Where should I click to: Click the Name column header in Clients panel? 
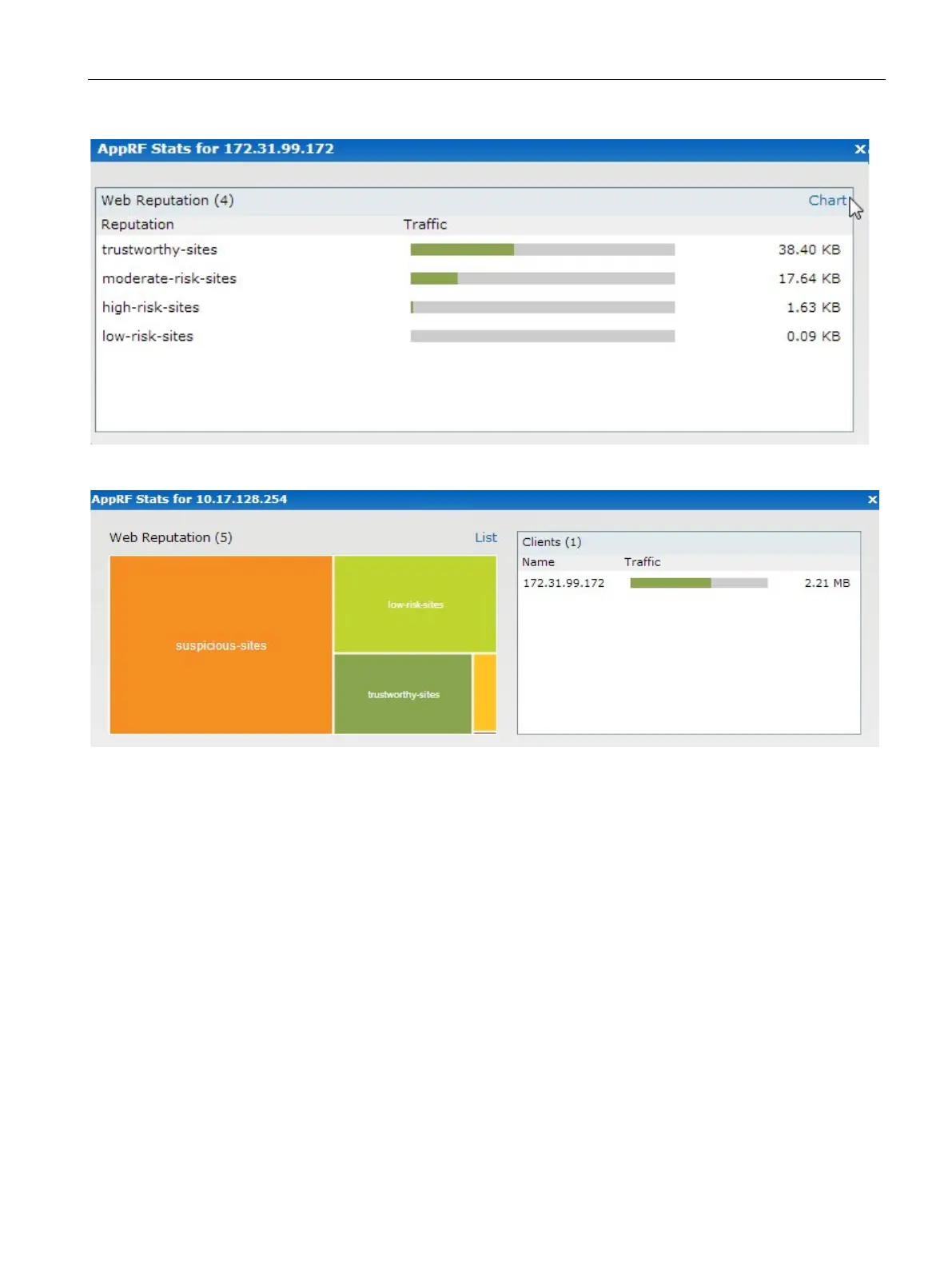[x=538, y=562]
